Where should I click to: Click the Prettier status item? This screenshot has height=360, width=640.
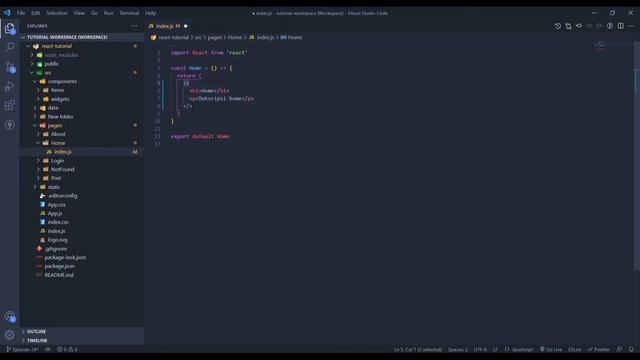click(599, 349)
